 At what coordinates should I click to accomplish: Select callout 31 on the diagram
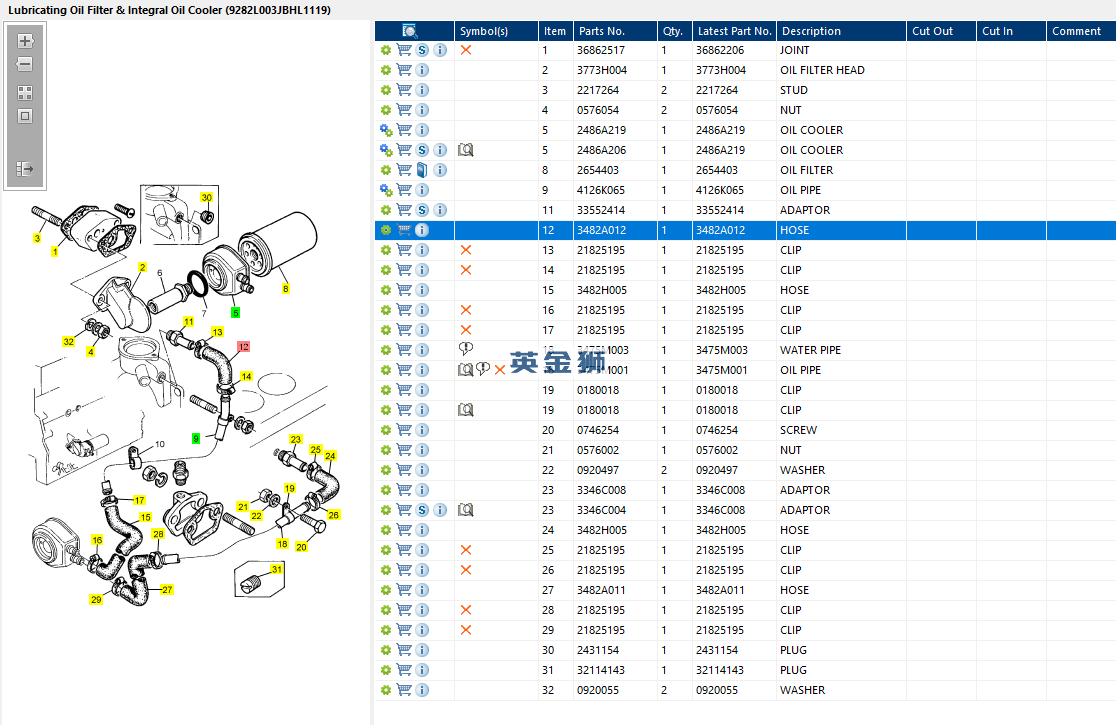tap(277, 569)
